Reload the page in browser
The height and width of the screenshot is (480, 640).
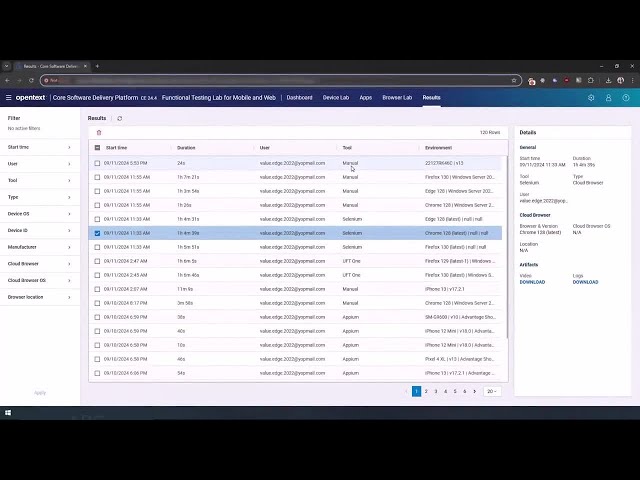31,80
